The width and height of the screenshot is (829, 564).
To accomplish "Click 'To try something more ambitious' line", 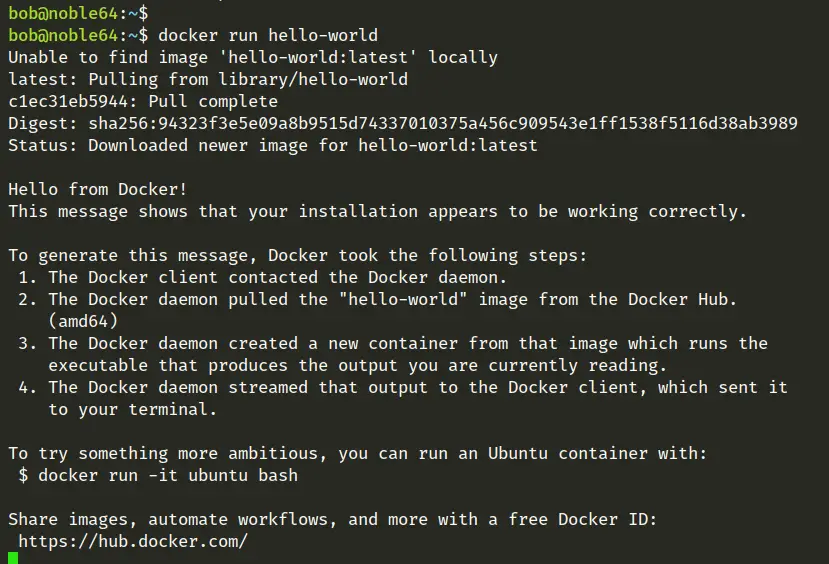I will [x=358, y=454].
